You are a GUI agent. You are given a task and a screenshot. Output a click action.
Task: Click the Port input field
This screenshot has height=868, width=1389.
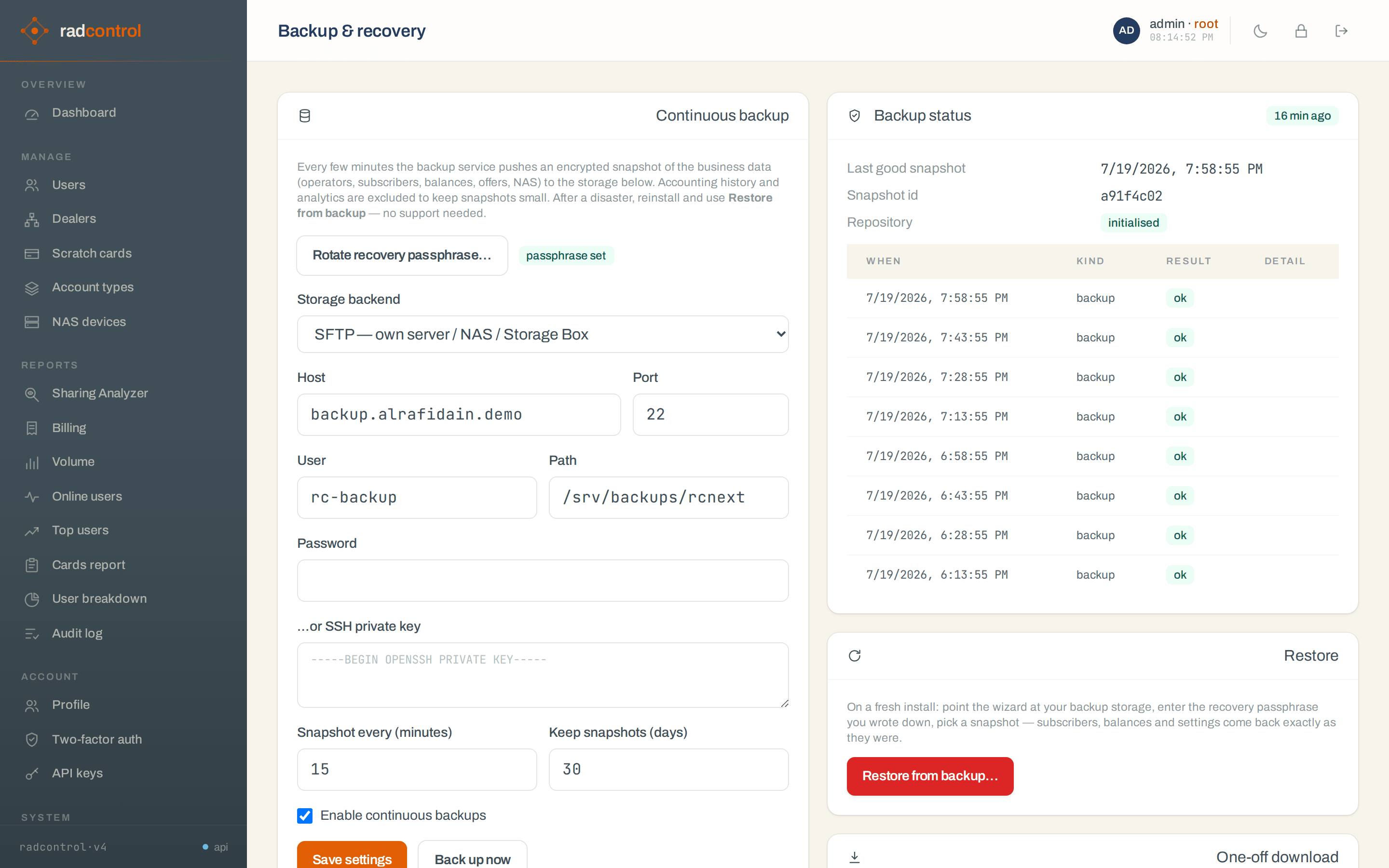[710, 415]
